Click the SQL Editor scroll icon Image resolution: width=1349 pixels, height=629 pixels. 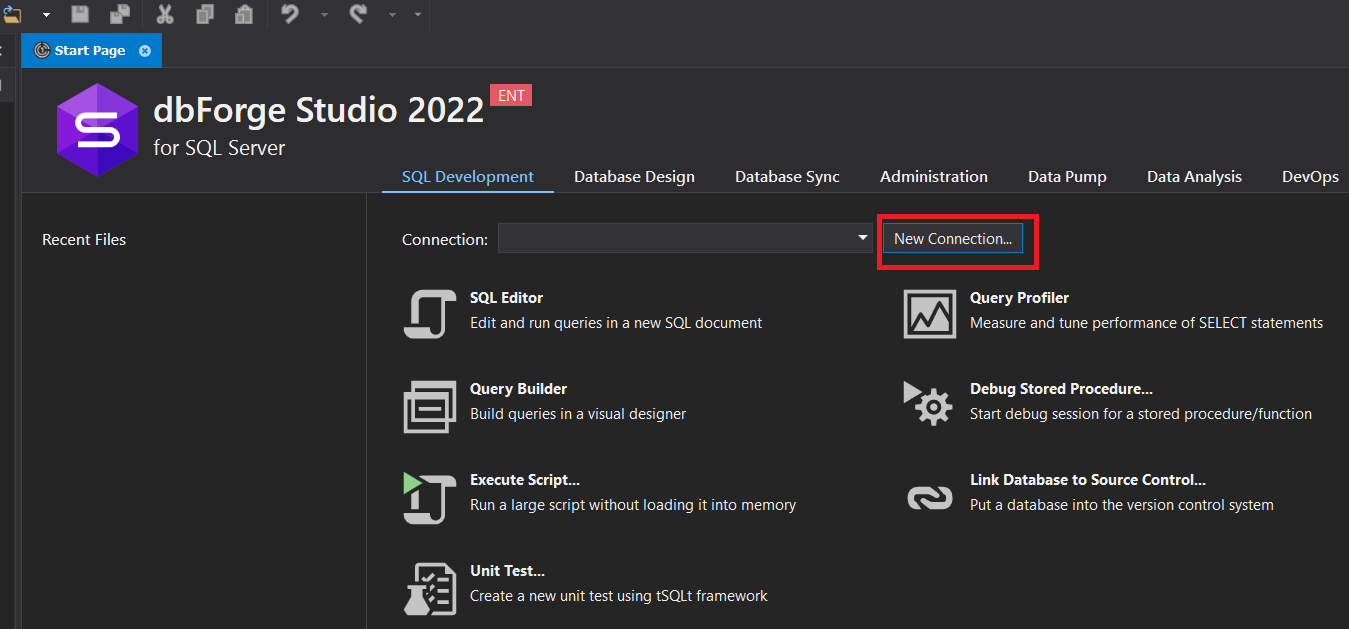[x=430, y=314]
